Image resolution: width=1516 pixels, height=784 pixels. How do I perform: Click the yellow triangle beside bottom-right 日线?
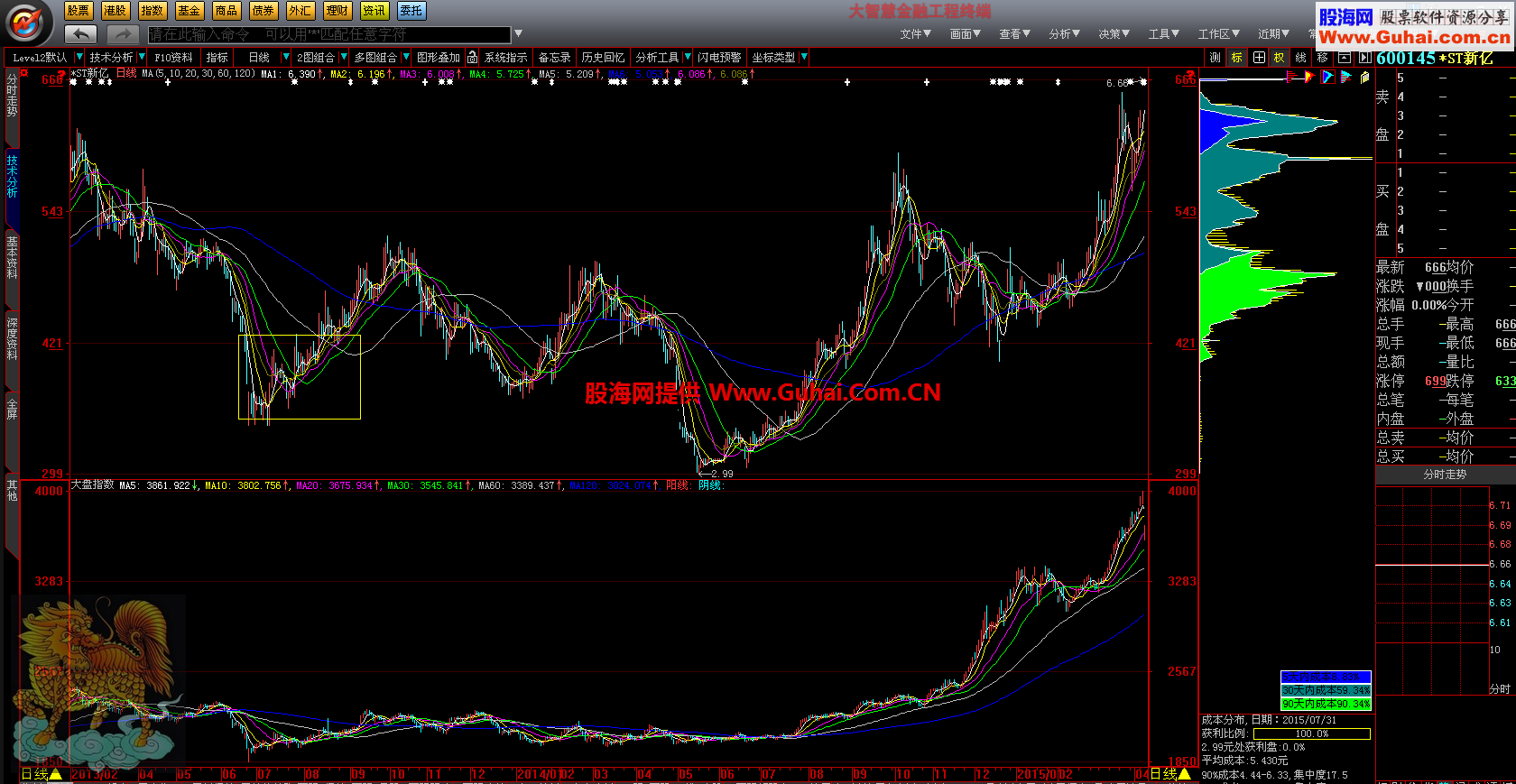point(1185,774)
